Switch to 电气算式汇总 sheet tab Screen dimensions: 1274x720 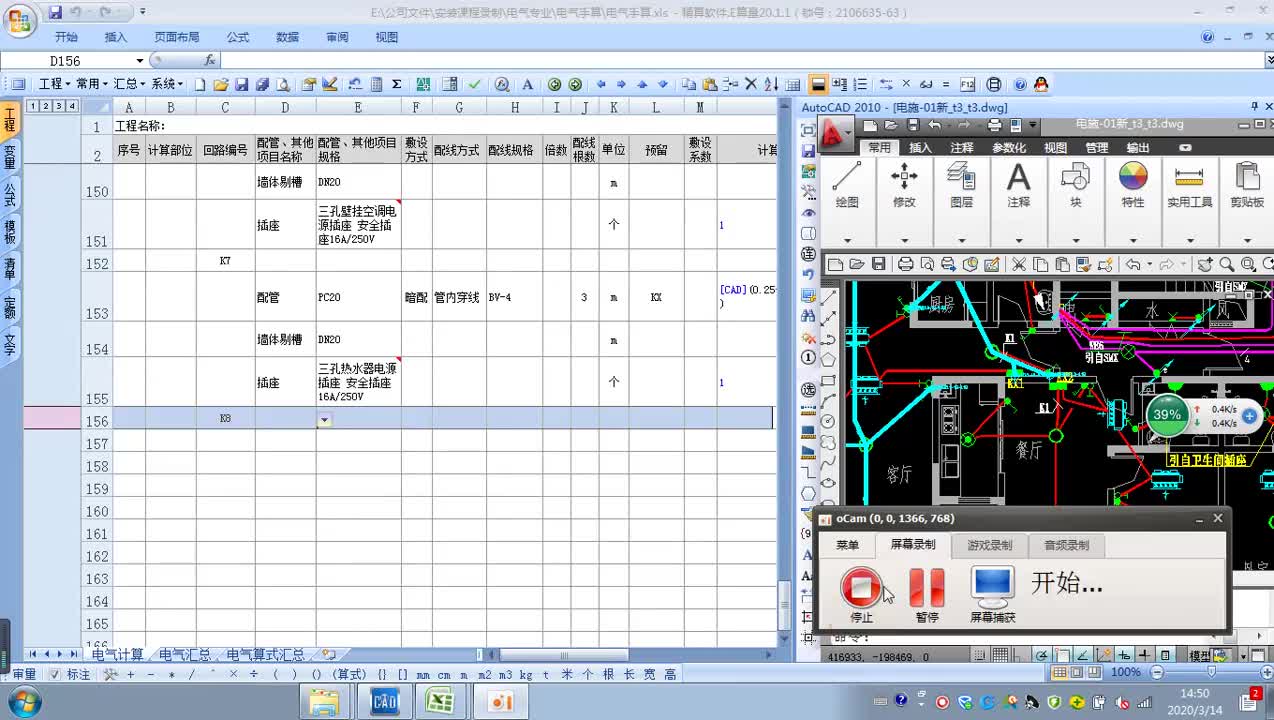265,654
